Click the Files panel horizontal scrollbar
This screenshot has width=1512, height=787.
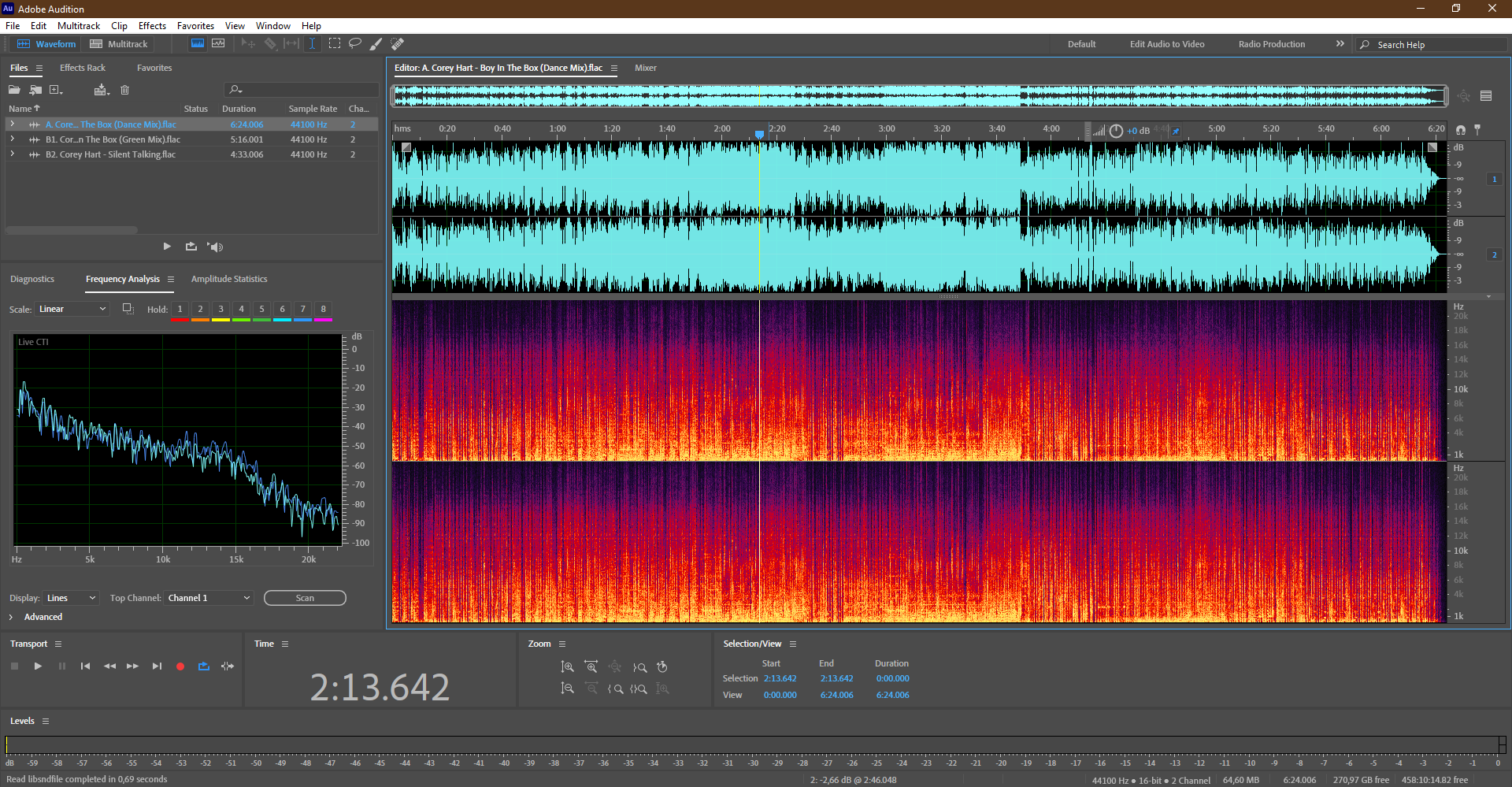tap(72, 230)
